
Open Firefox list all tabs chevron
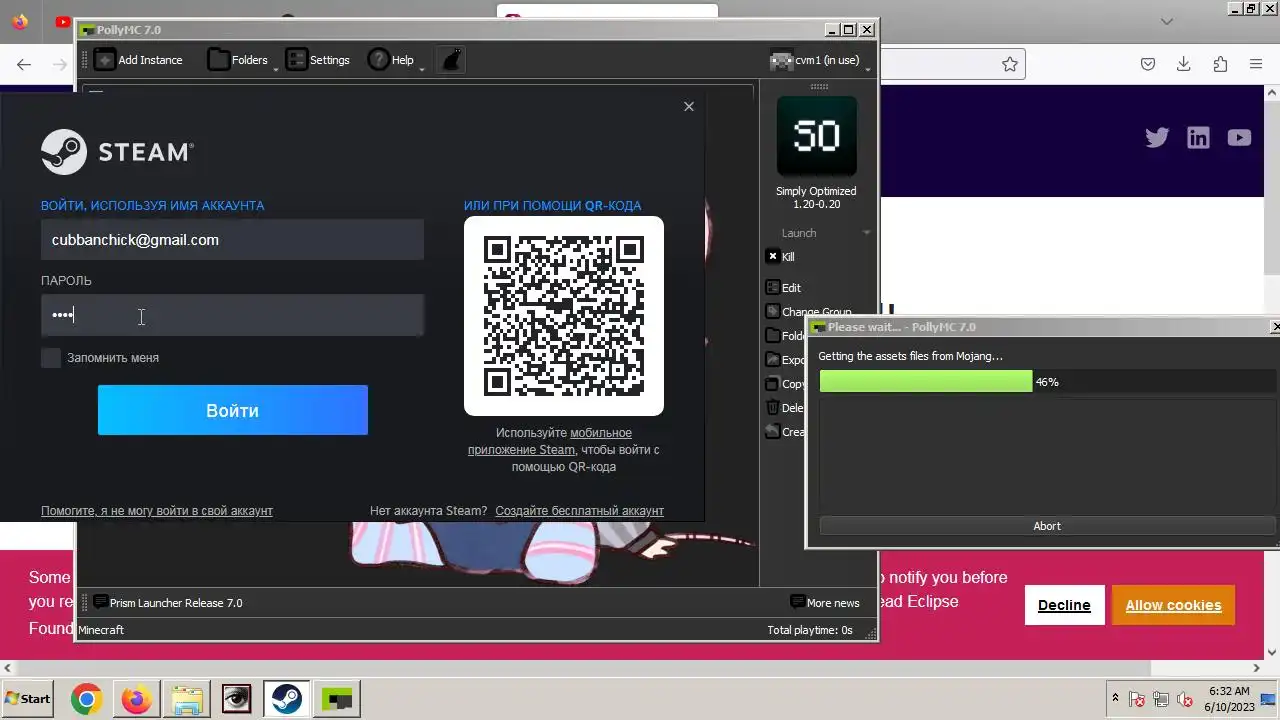coord(1167,21)
